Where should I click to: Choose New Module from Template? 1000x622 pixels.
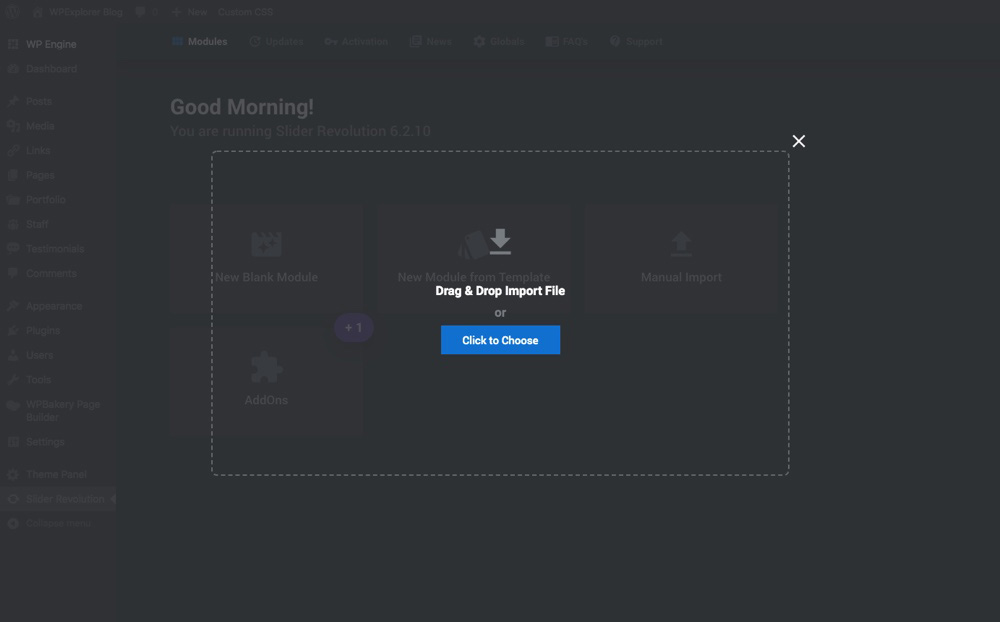474,258
